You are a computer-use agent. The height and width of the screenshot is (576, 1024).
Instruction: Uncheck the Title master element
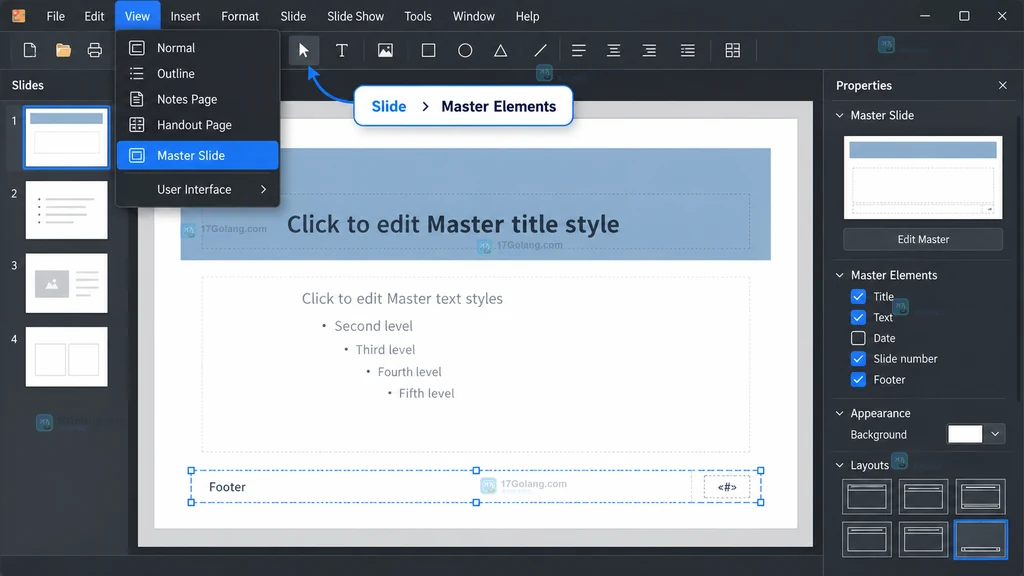point(858,296)
